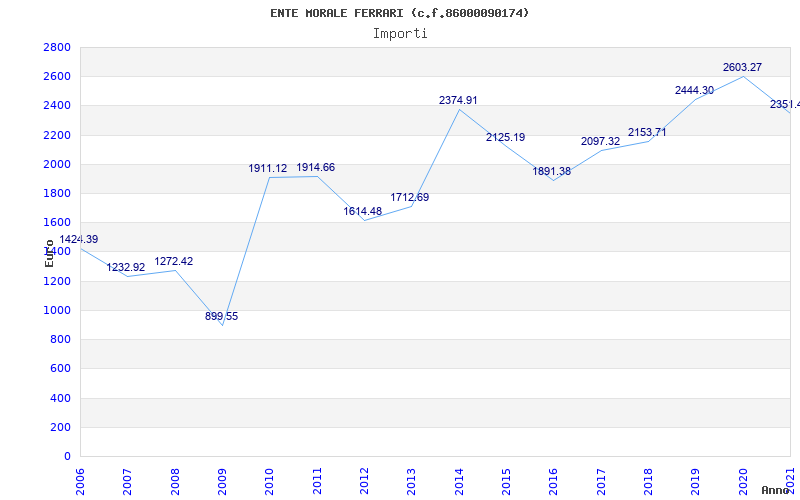
Task: Click x-axis year 2009
Action: coord(222,481)
